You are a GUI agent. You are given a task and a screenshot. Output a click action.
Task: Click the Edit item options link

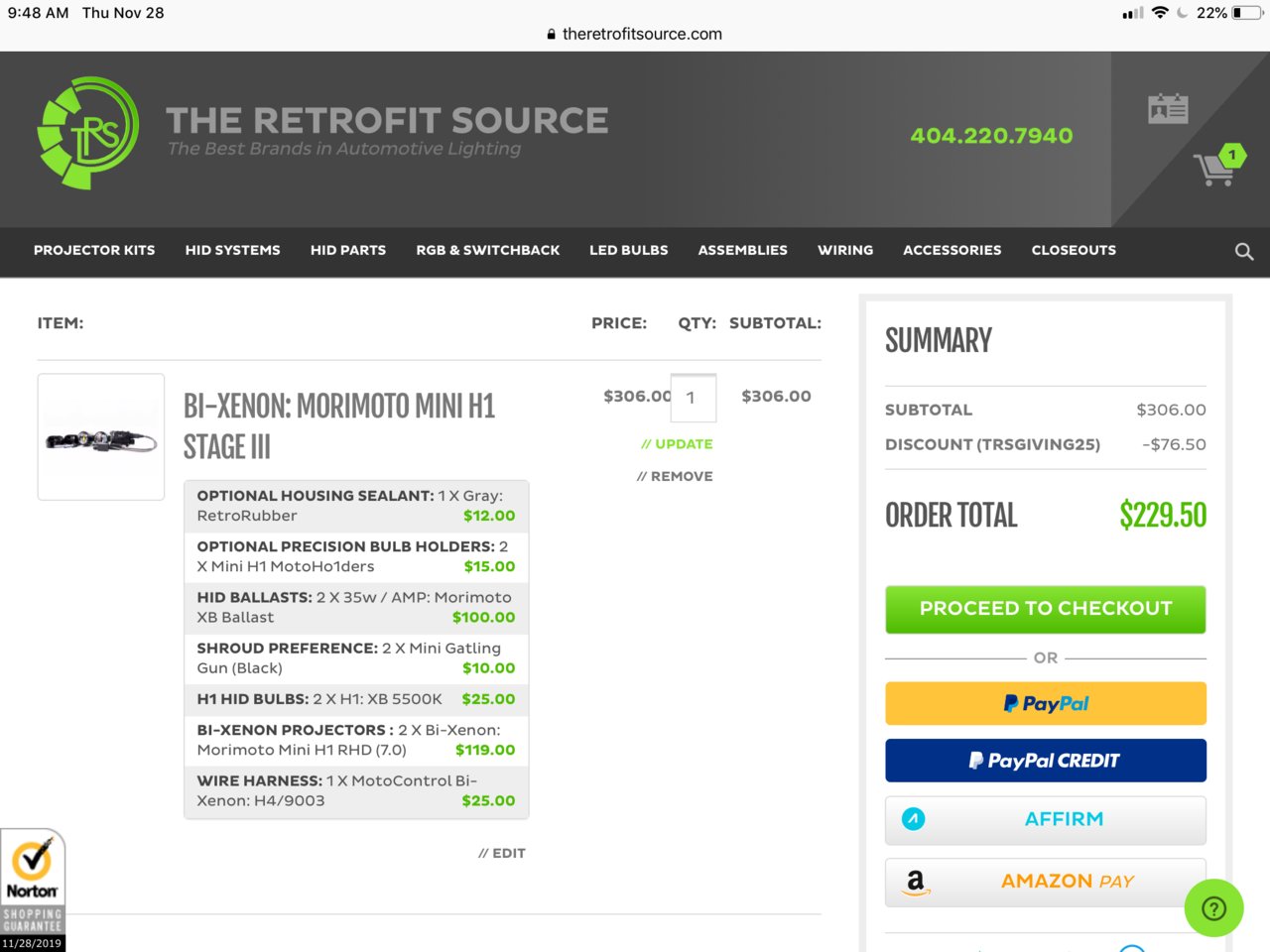[502, 853]
